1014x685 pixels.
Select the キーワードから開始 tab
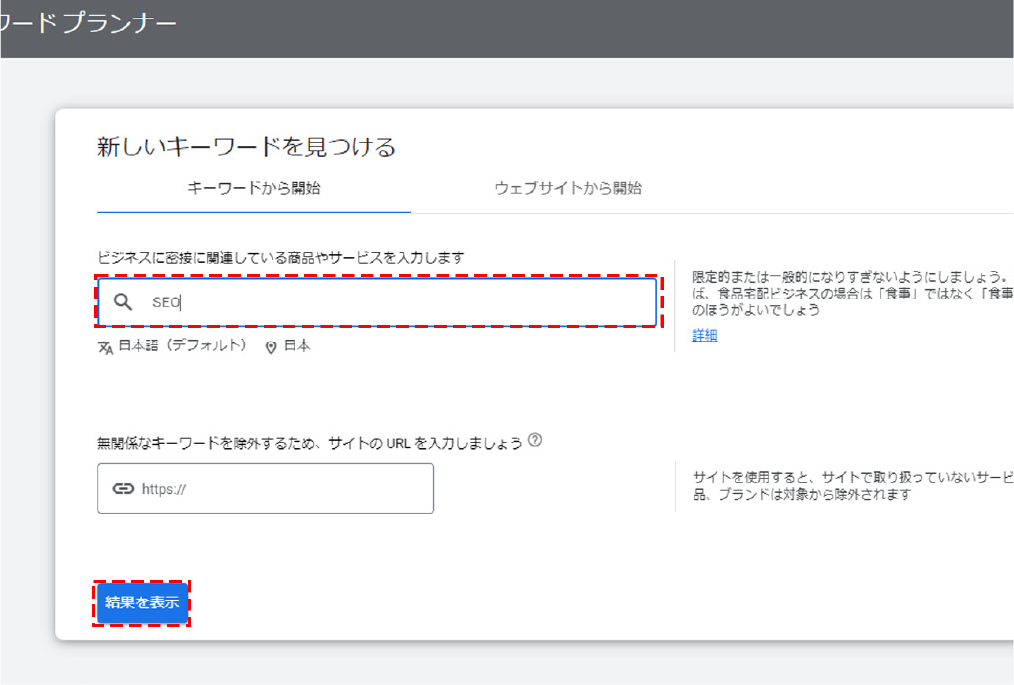coord(254,188)
